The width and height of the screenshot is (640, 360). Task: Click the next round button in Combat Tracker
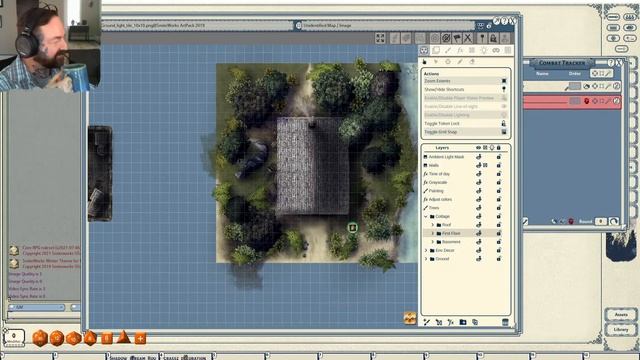(613, 221)
